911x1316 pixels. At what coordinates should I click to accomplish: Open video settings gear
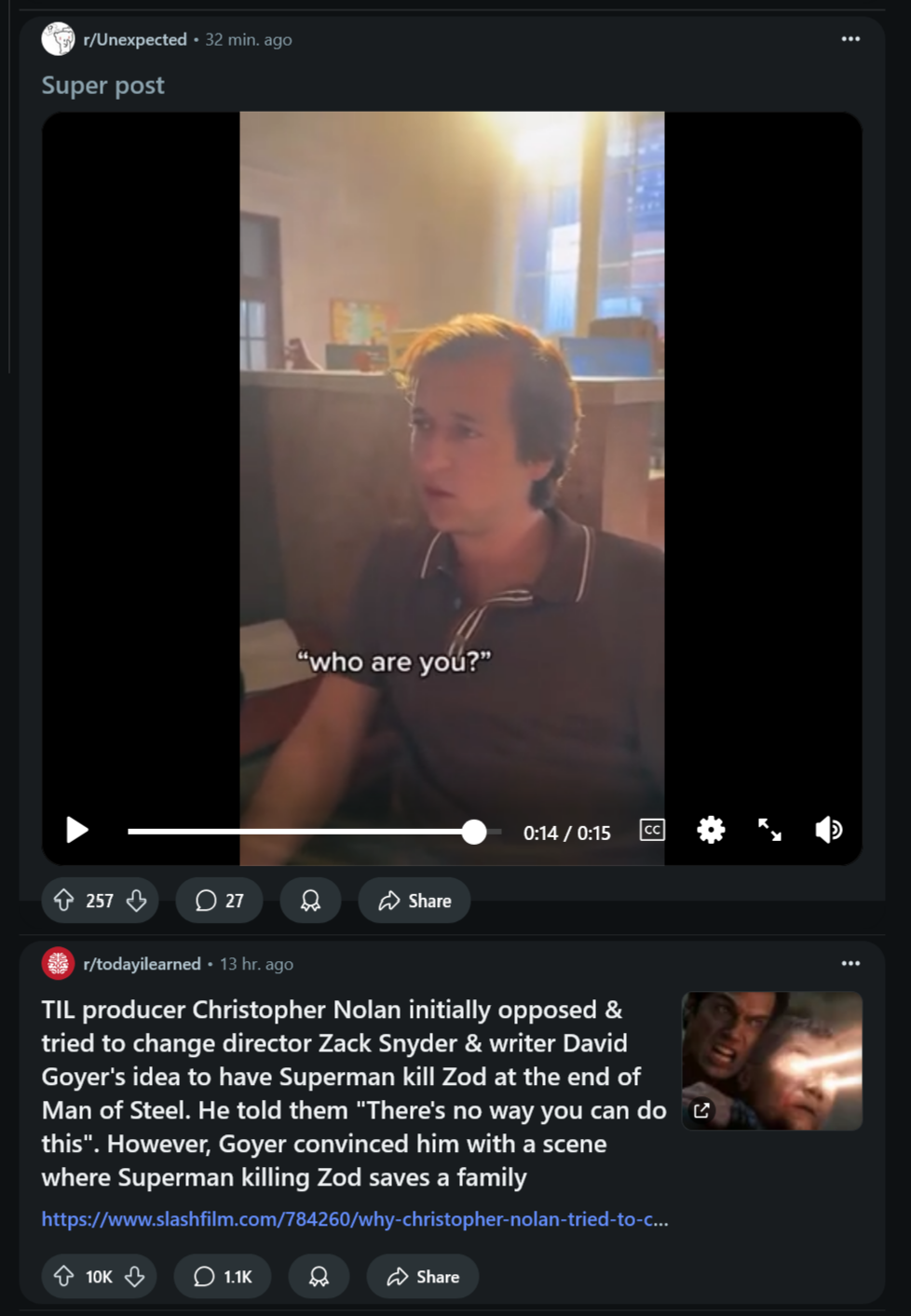pyautogui.click(x=711, y=830)
